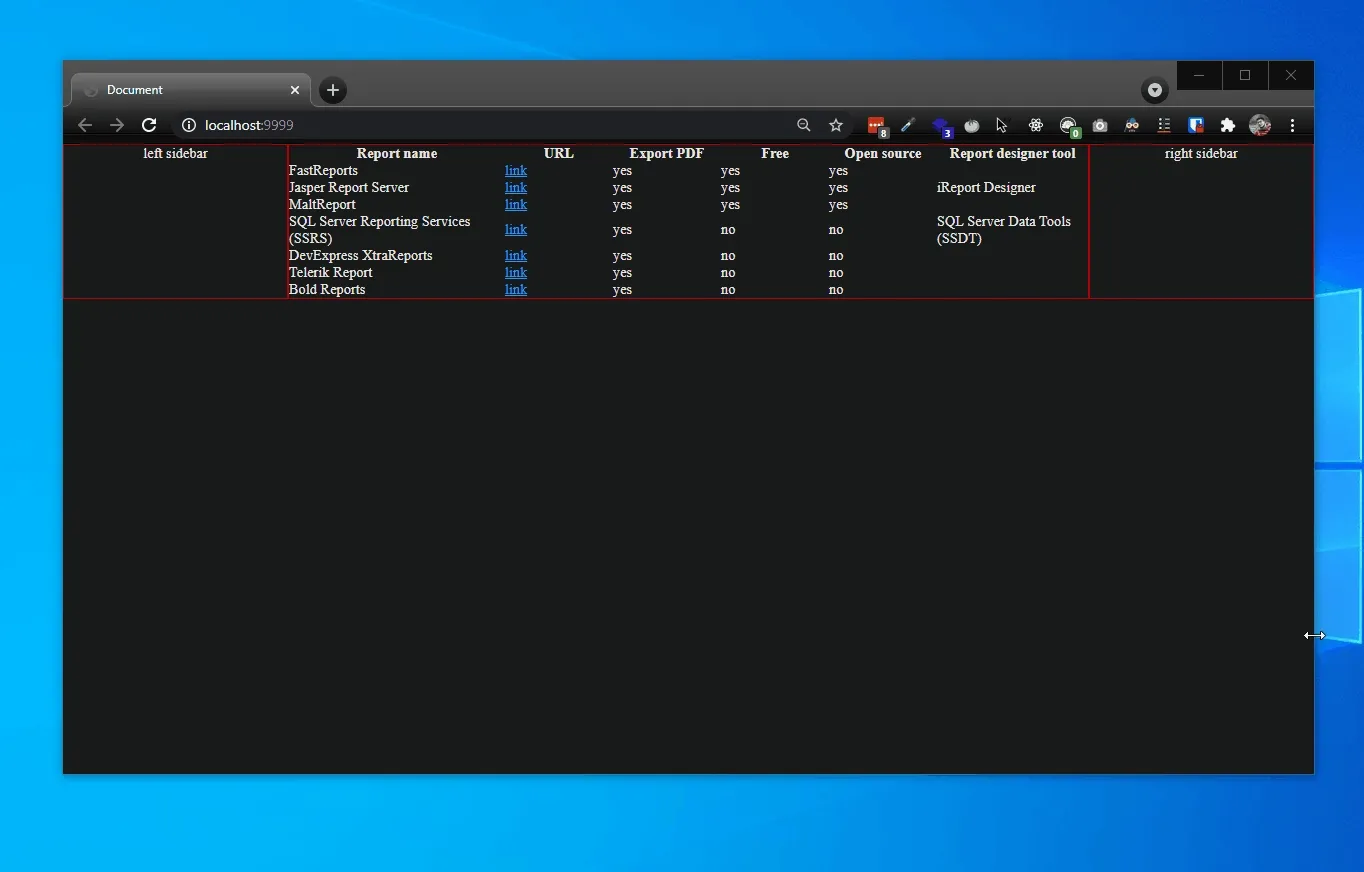Open the blue extension with badge 3
The image size is (1364, 872).
point(941,126)
